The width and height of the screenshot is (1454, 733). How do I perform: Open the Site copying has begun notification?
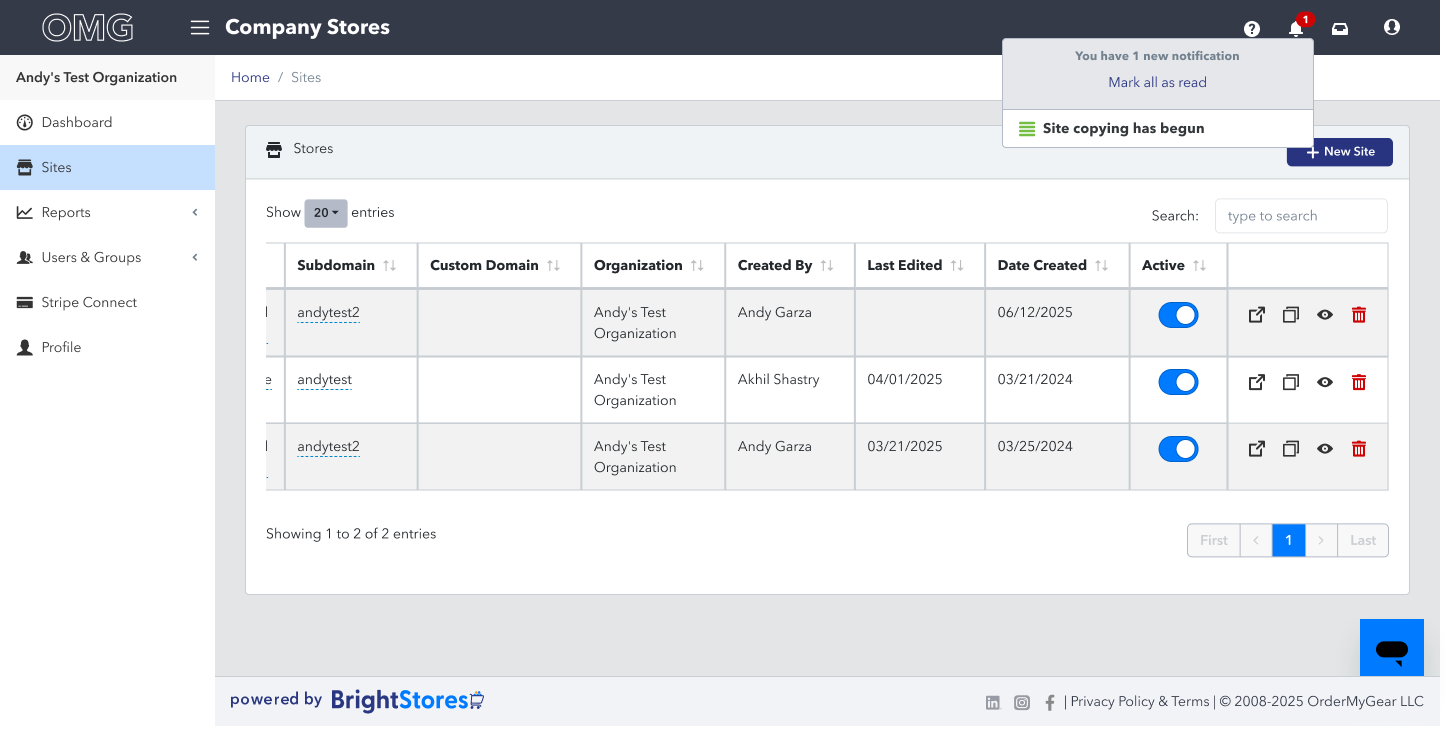[x=1158, y=128]
